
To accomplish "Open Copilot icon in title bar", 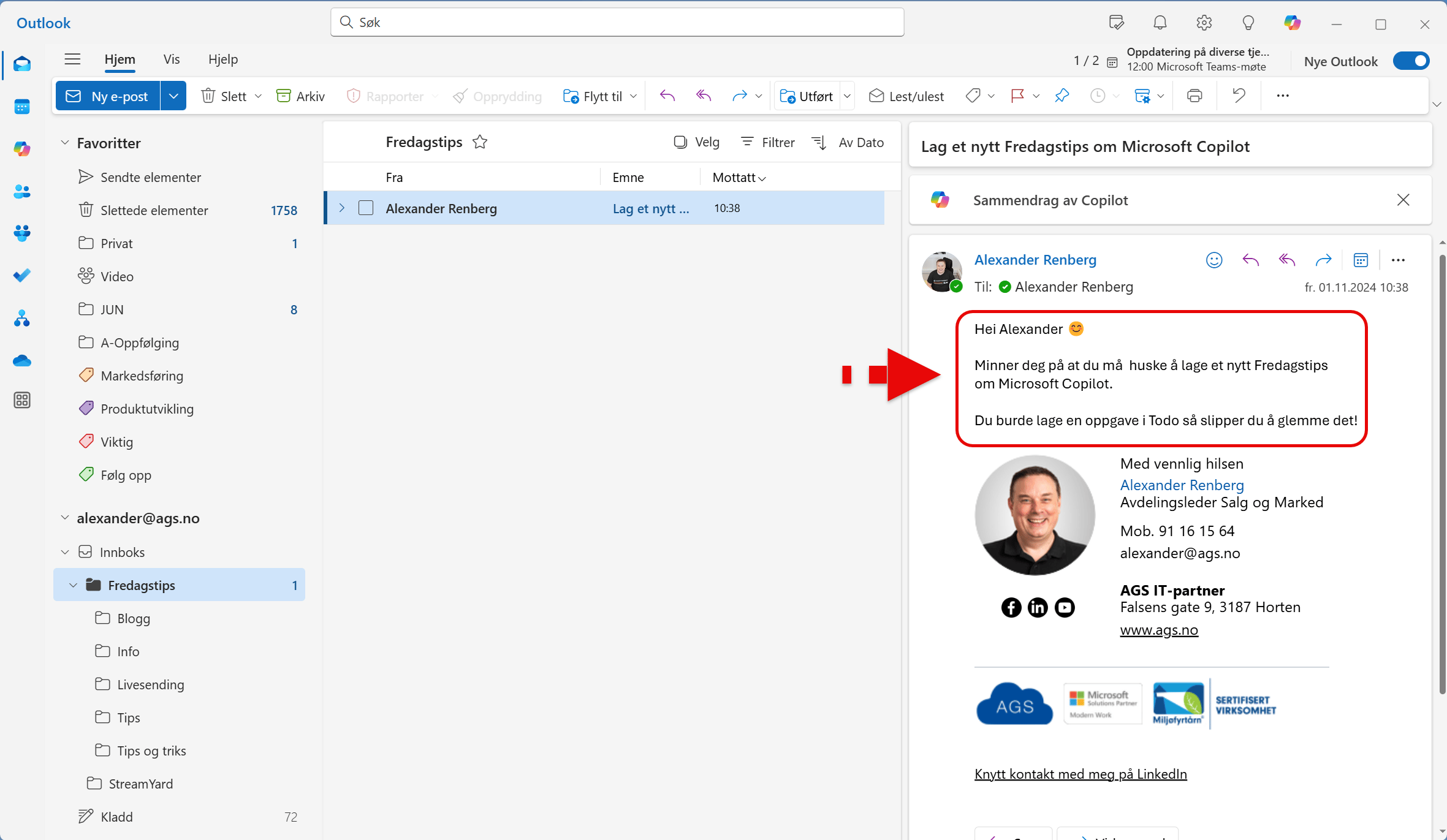I will coord(1293,23).
